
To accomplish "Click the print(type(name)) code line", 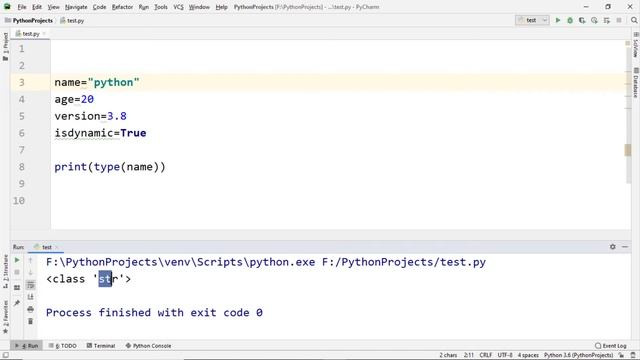I will [x=110, y=167].
